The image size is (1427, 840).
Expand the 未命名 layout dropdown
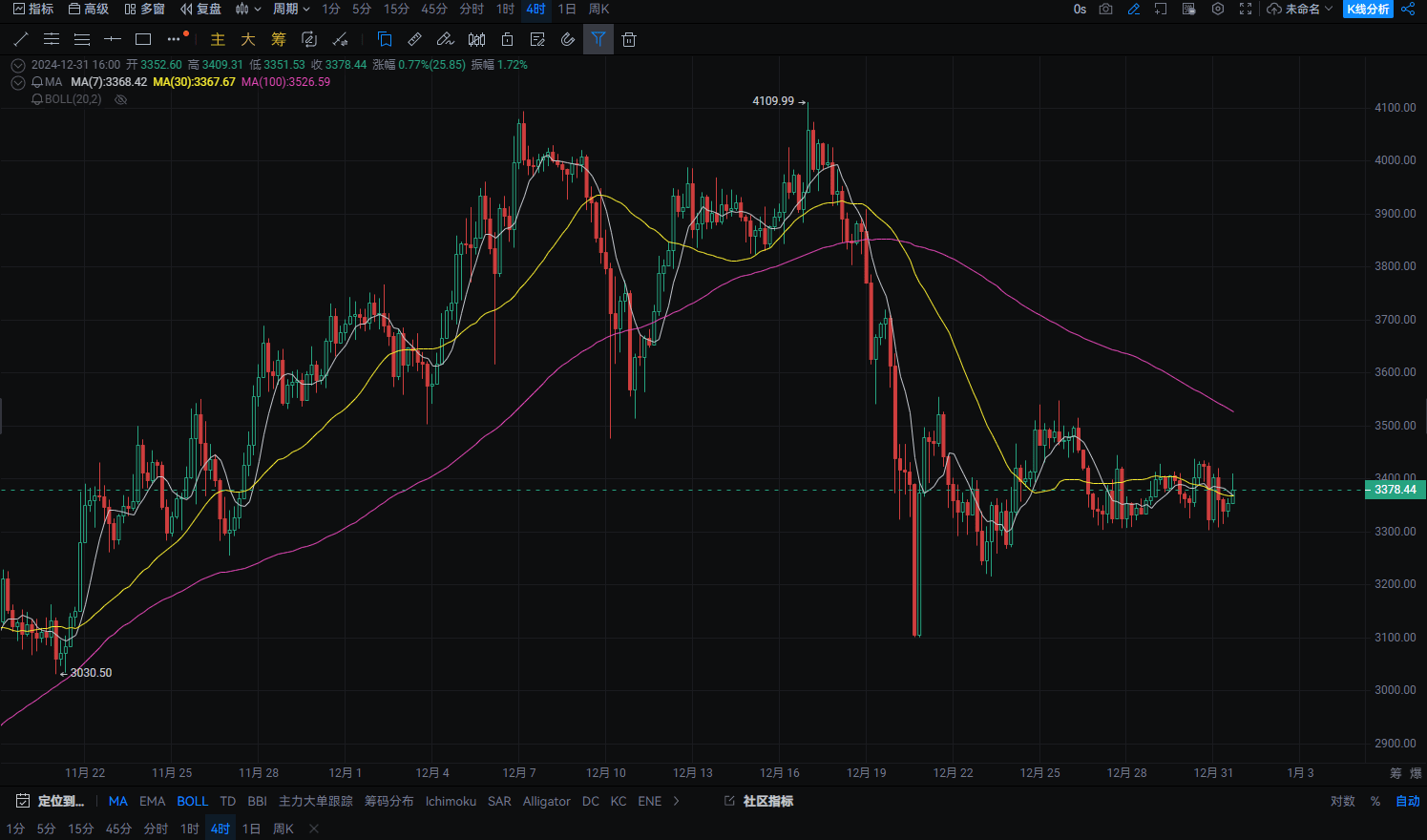[x=1300, y=9]
